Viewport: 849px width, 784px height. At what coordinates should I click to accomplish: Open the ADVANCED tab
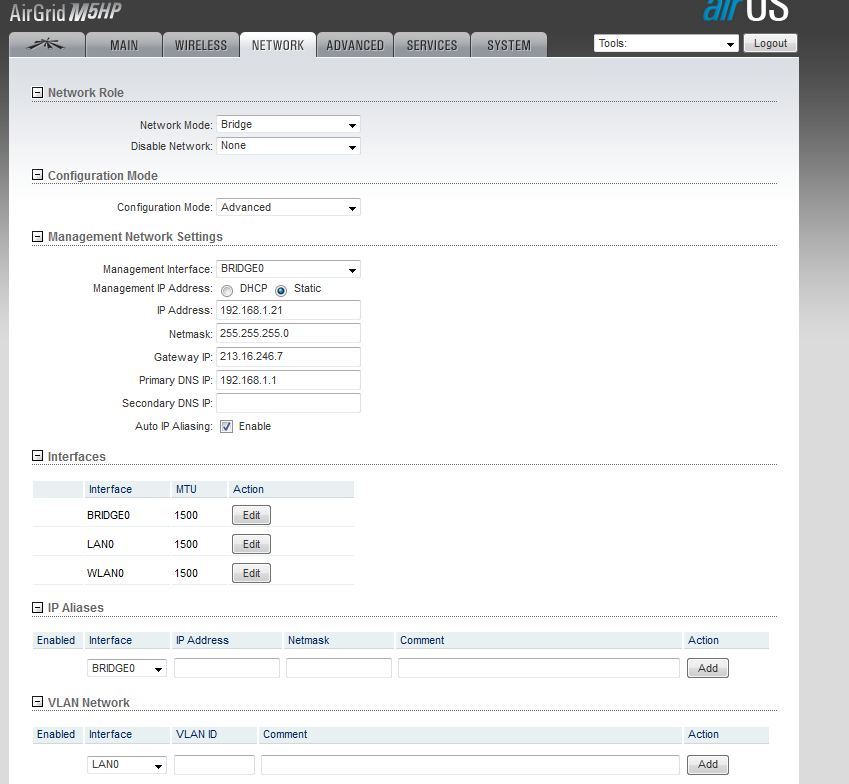(x=355, y=45)
